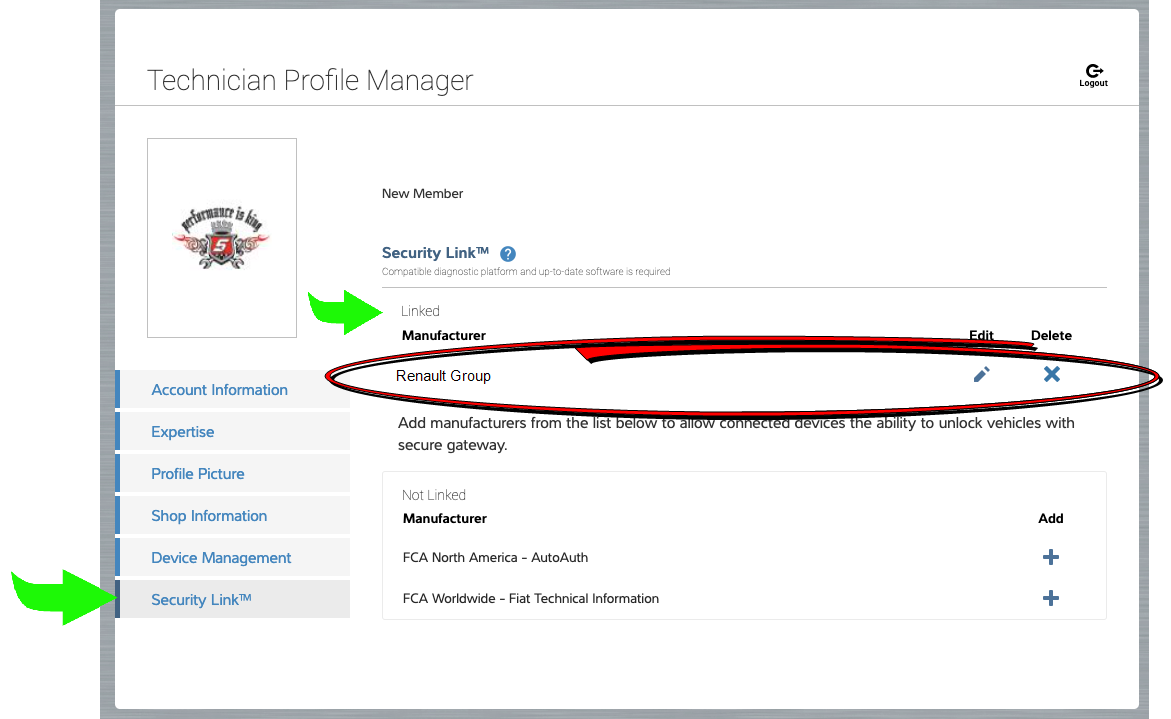This screenshot has height=719, width=1171.
Task: Go to the Expertise section
Action: point(183,432)
